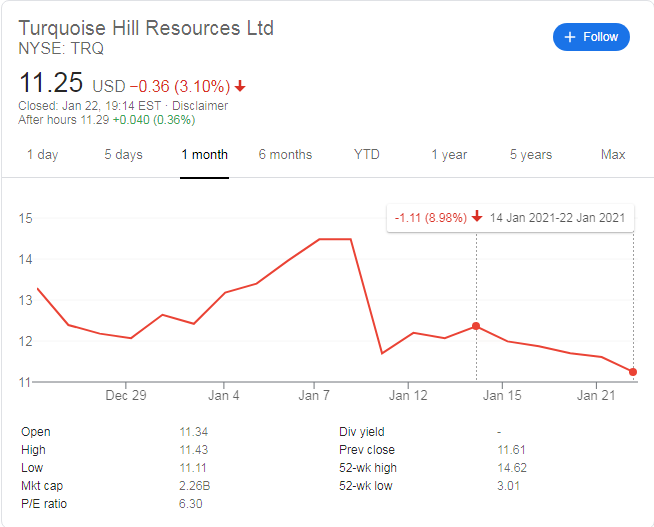Click the Dec 29 axis label
654x527 pixels.
click(x=126, y=395)
